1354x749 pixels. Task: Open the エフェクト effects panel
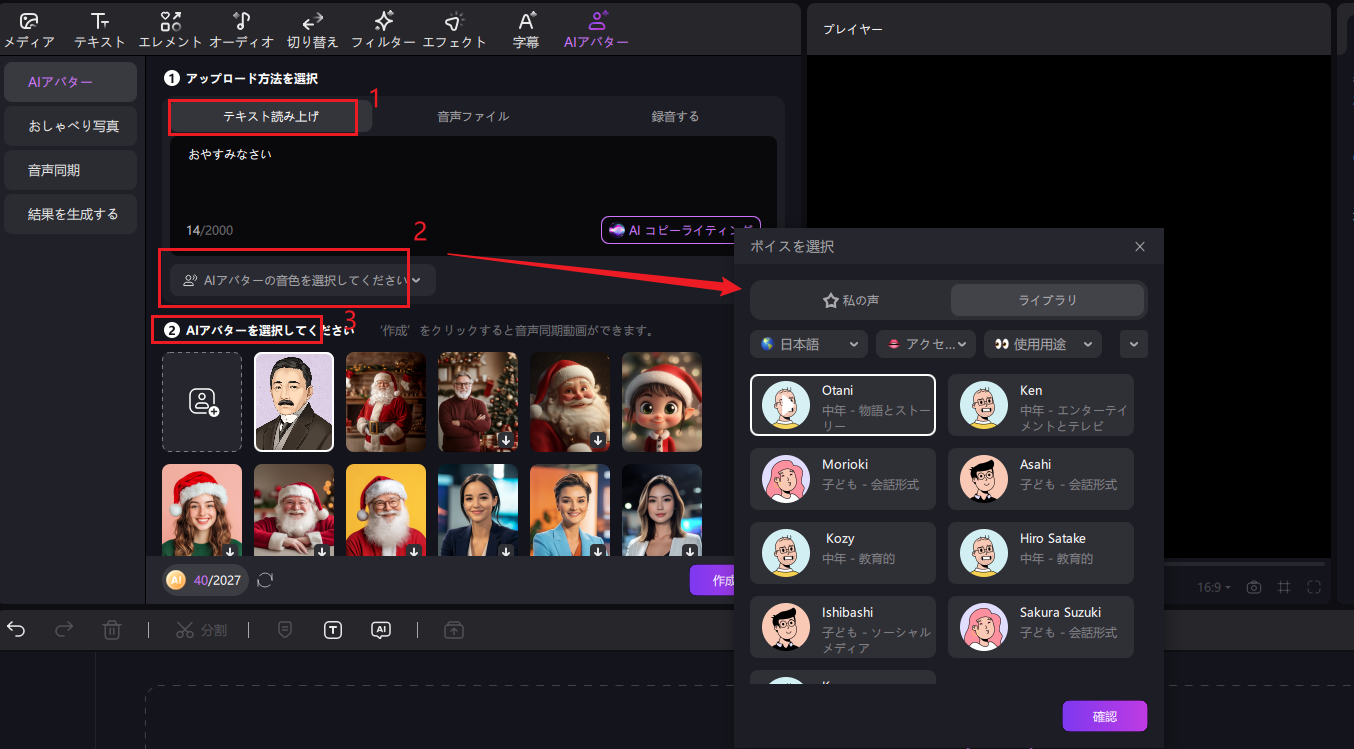pyautogui.click(x=455, y=30)
